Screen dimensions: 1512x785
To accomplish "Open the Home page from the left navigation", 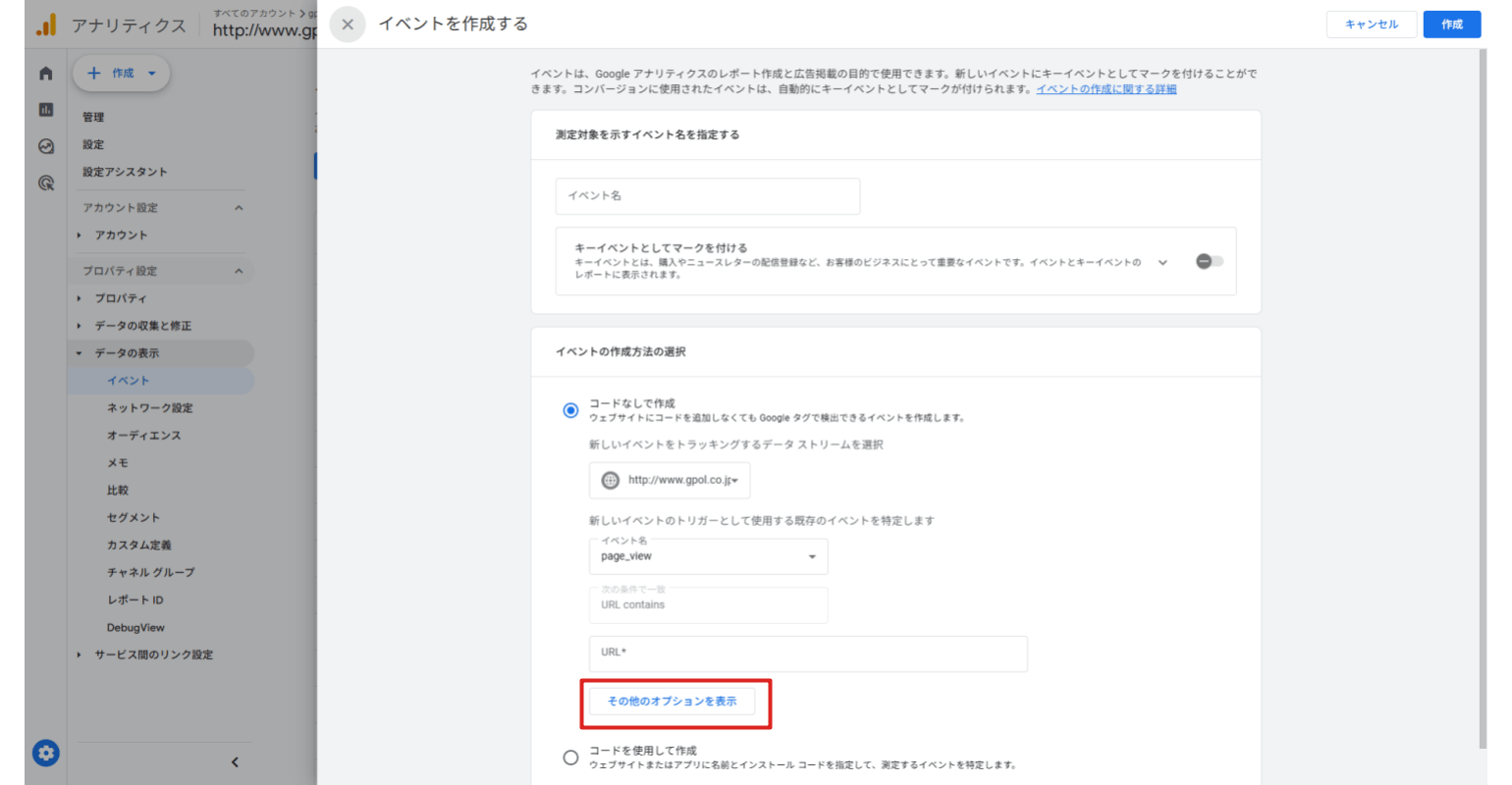I will pyautogui.click(x=44, y=73).
